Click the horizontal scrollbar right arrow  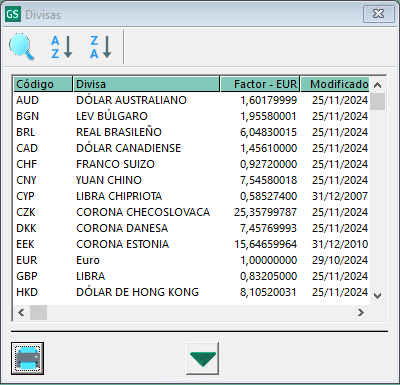[361, 312]
